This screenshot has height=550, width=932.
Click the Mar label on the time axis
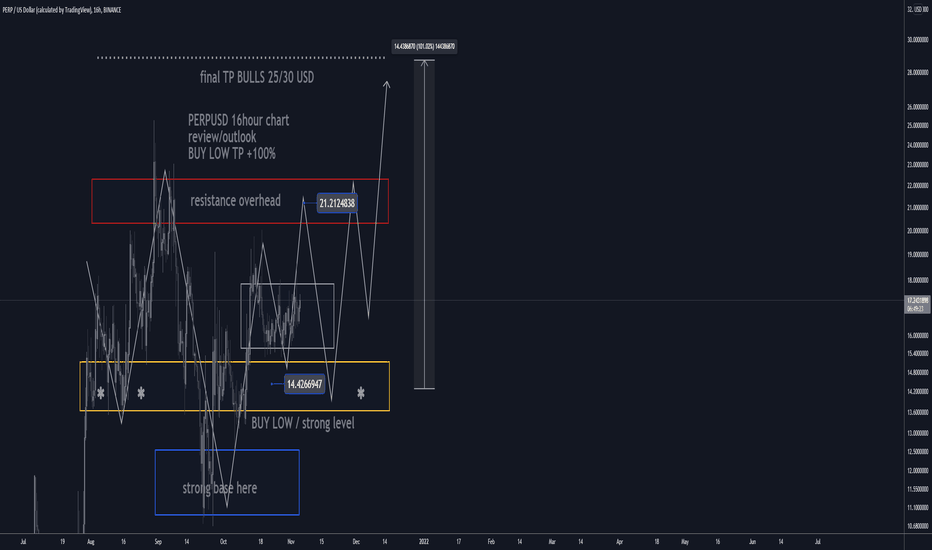point(552,542)
